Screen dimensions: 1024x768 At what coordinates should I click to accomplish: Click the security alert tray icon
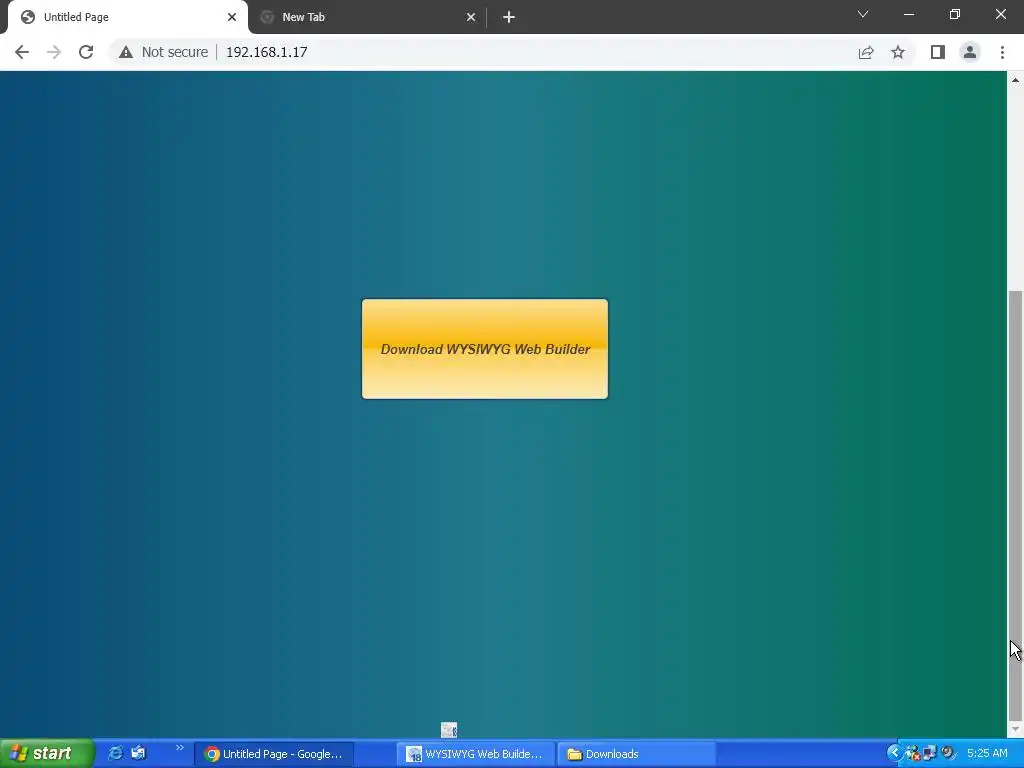click(x=912, y=754)
